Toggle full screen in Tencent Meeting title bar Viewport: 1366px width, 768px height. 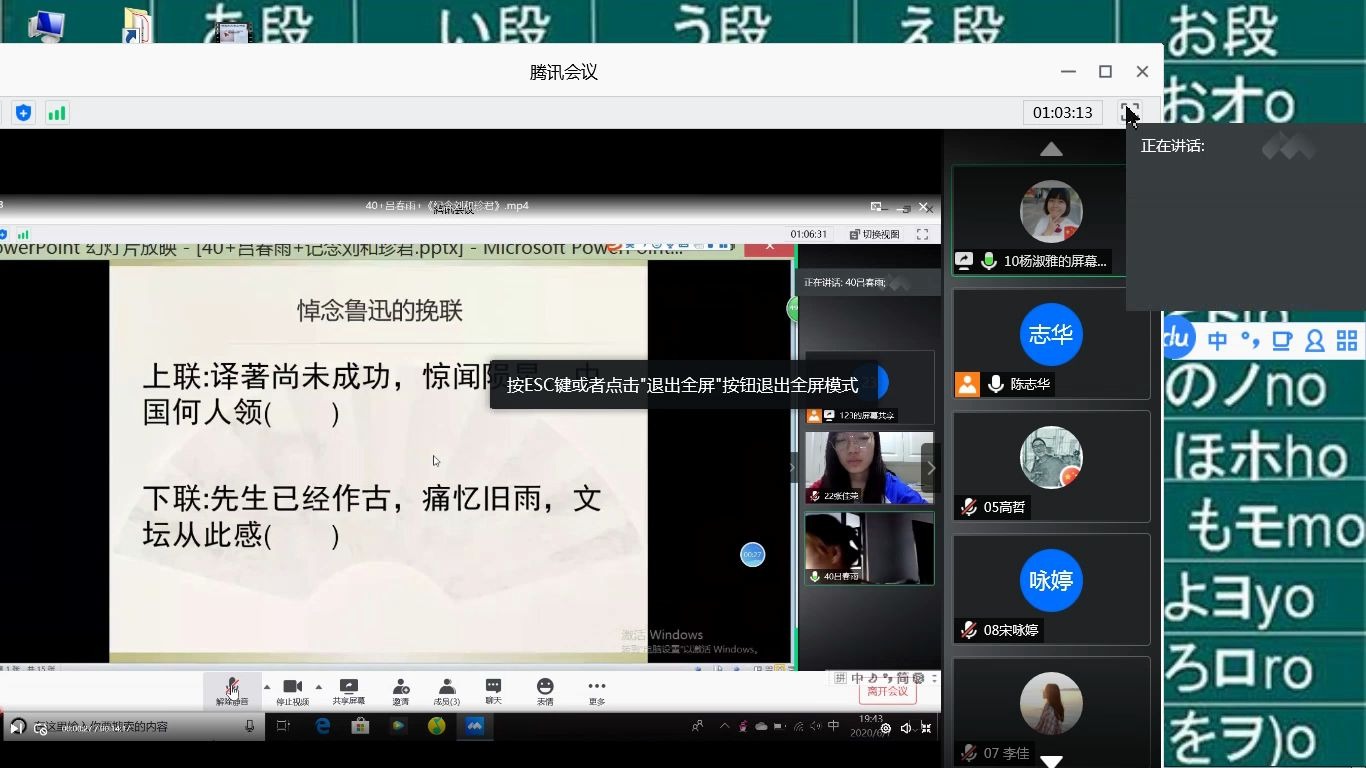click(x=1130, y=112)
